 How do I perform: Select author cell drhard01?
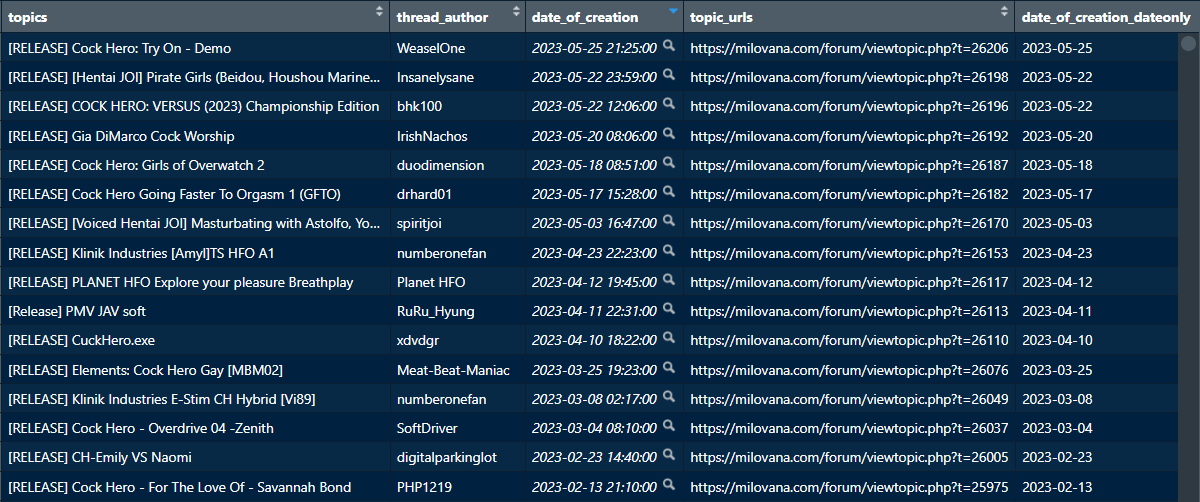457,194
